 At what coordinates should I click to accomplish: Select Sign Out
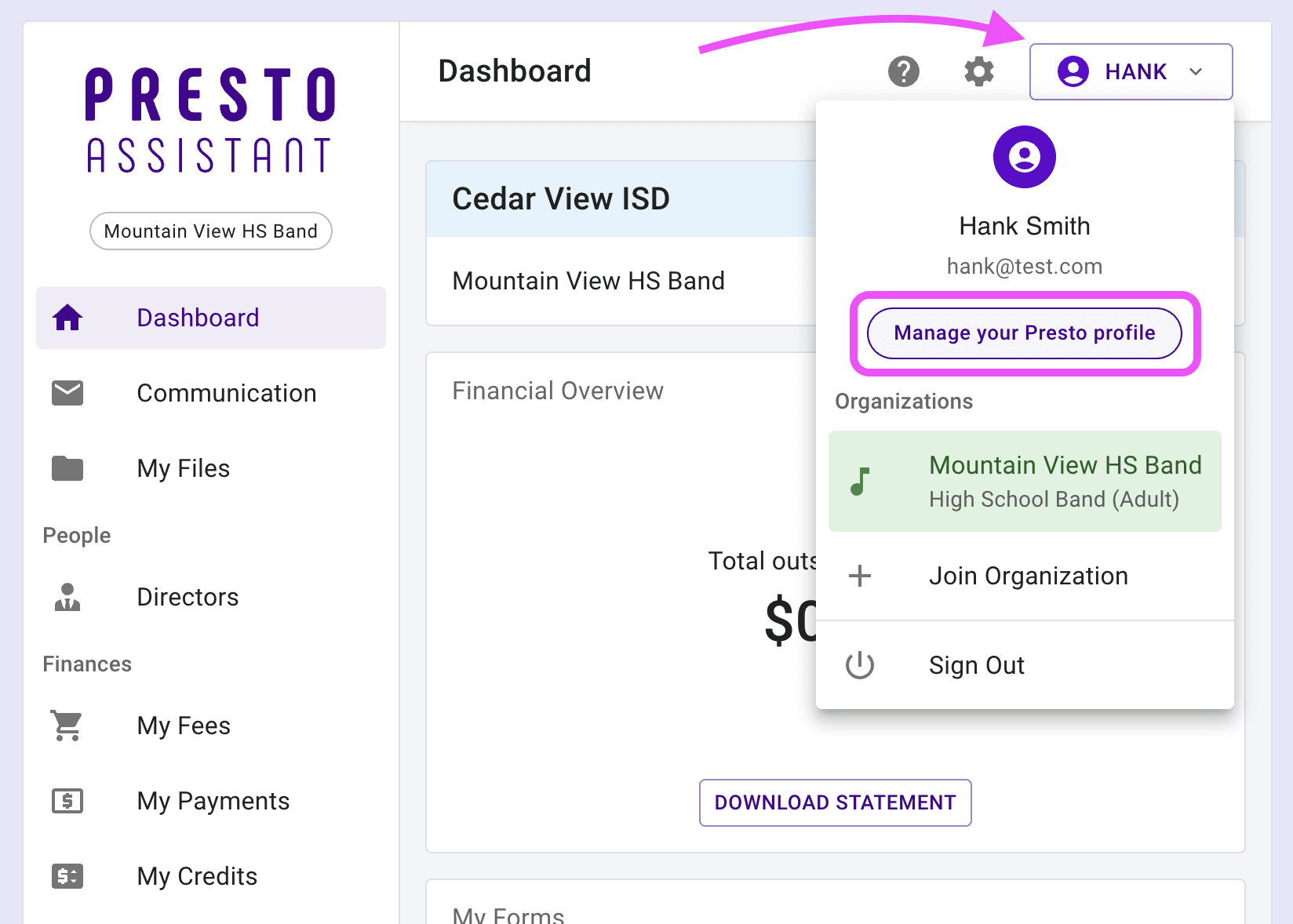(1025, 665)
